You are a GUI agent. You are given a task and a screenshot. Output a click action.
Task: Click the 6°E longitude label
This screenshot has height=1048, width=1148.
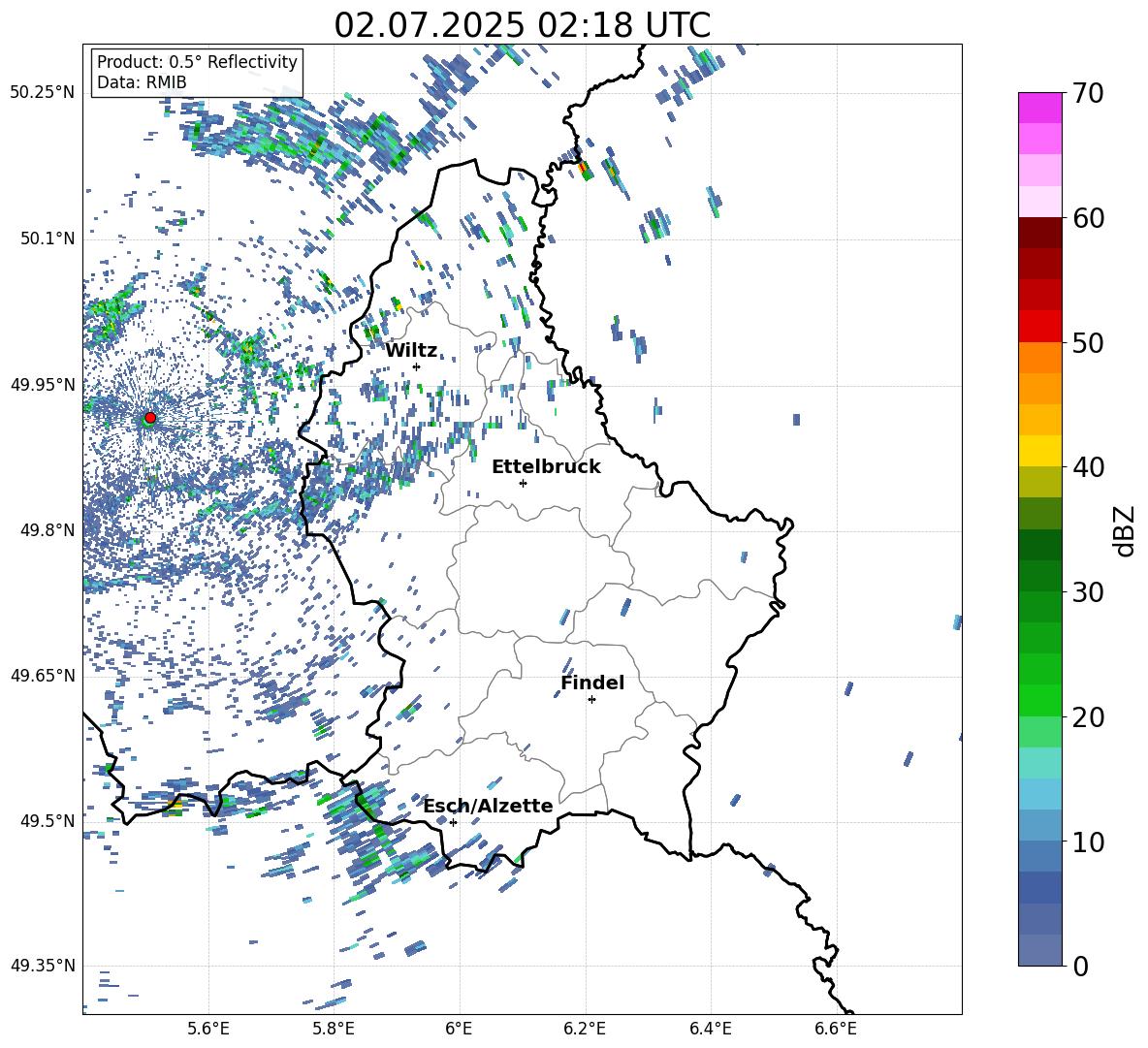(459, 1029)
